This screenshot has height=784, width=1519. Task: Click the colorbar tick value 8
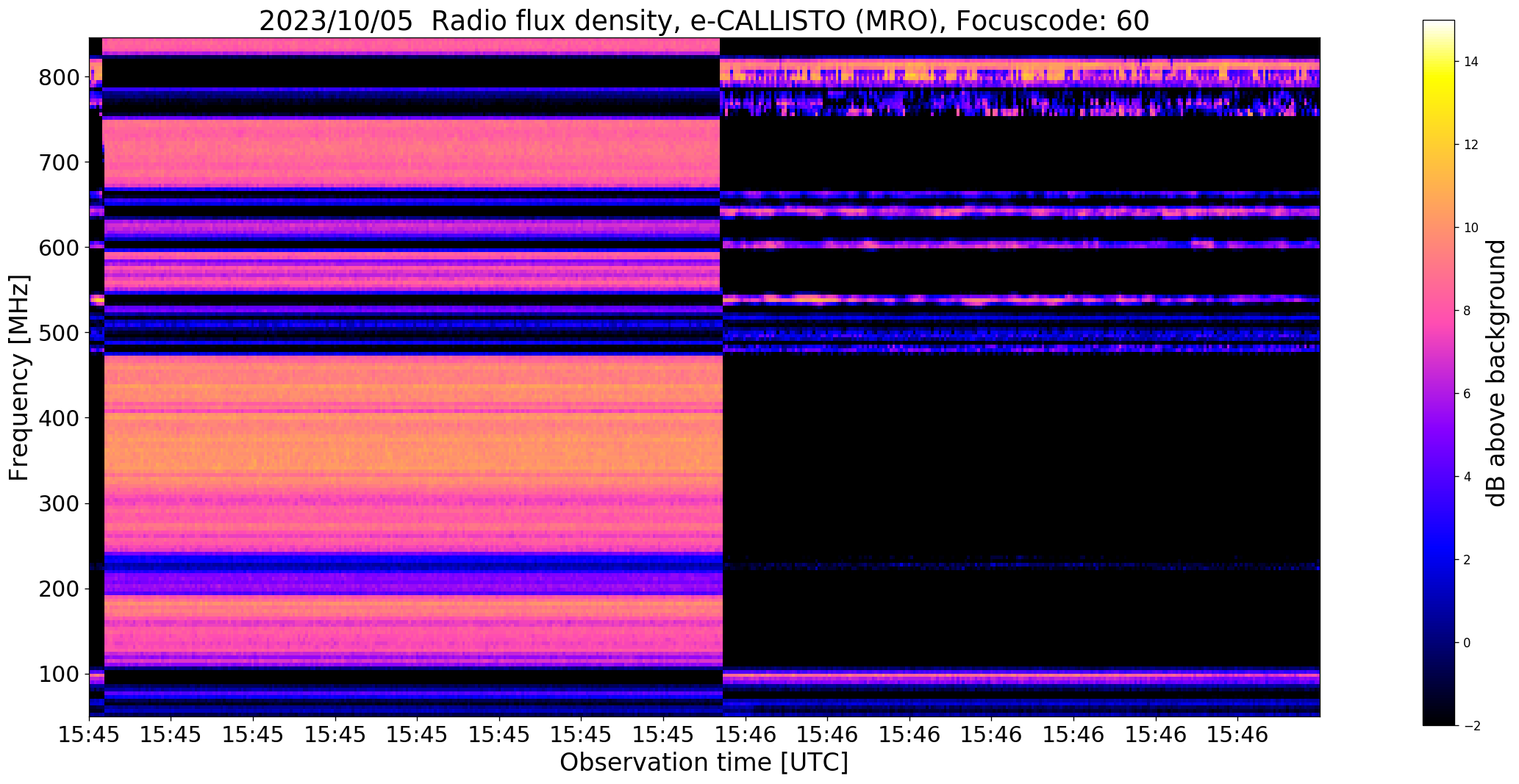[x=1467, y=311]
